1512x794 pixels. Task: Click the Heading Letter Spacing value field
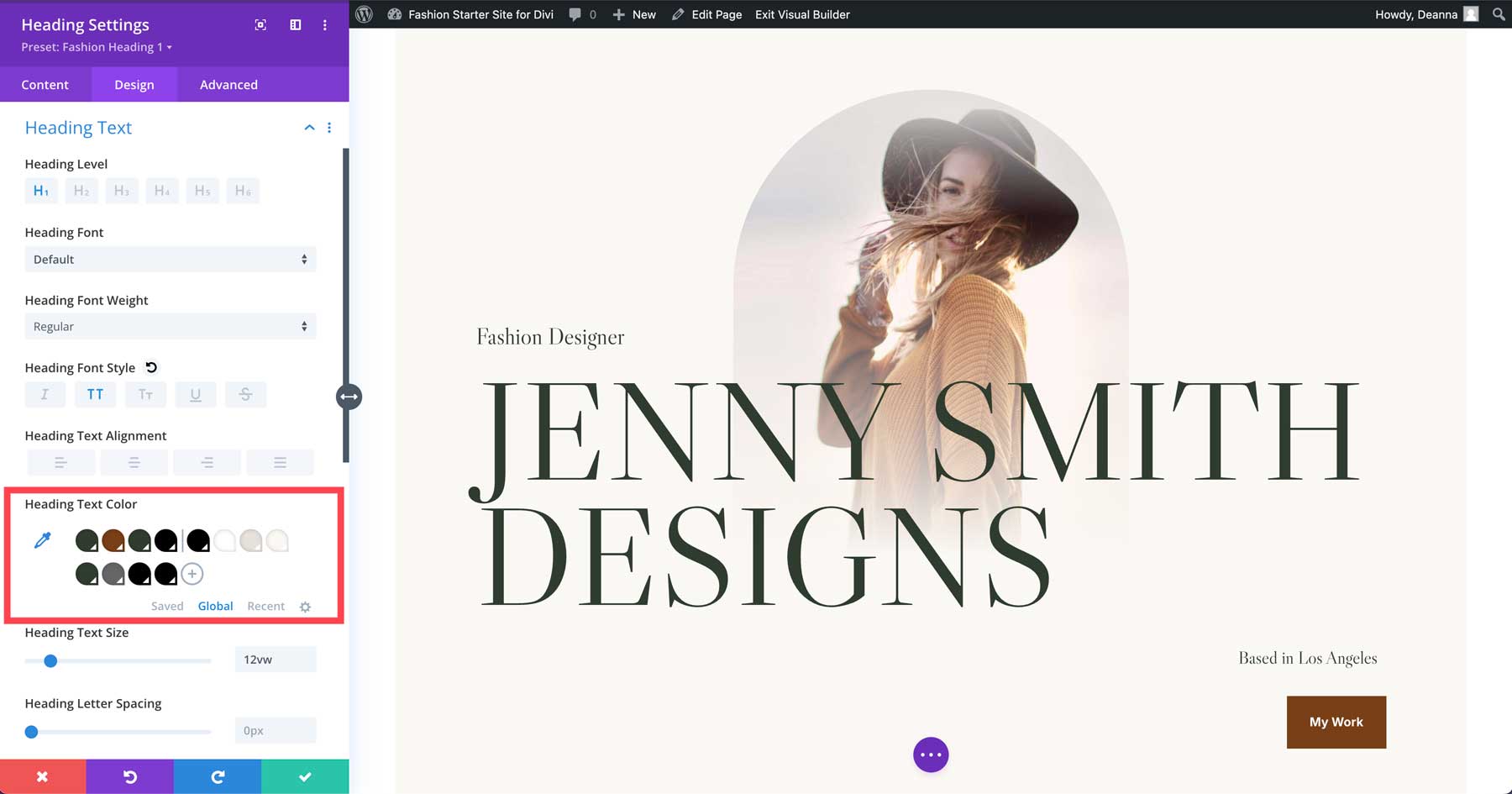(275, 730)
